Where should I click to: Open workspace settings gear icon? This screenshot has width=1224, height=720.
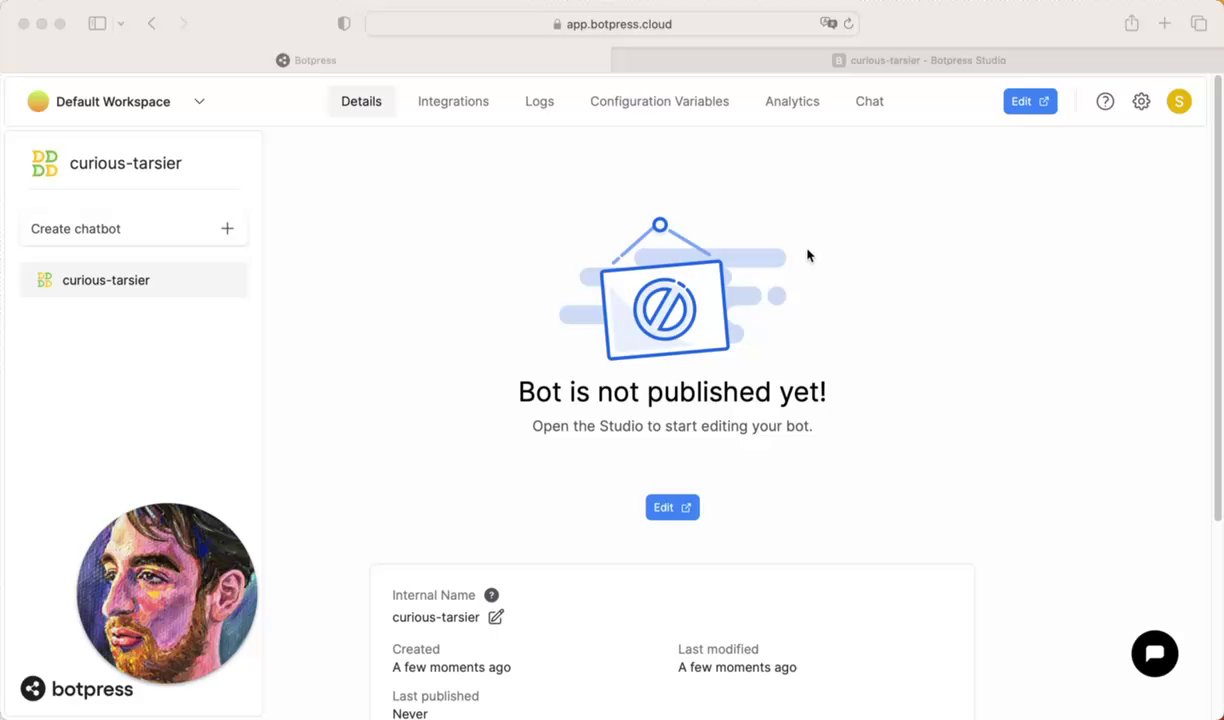(x=1141, y=101)
